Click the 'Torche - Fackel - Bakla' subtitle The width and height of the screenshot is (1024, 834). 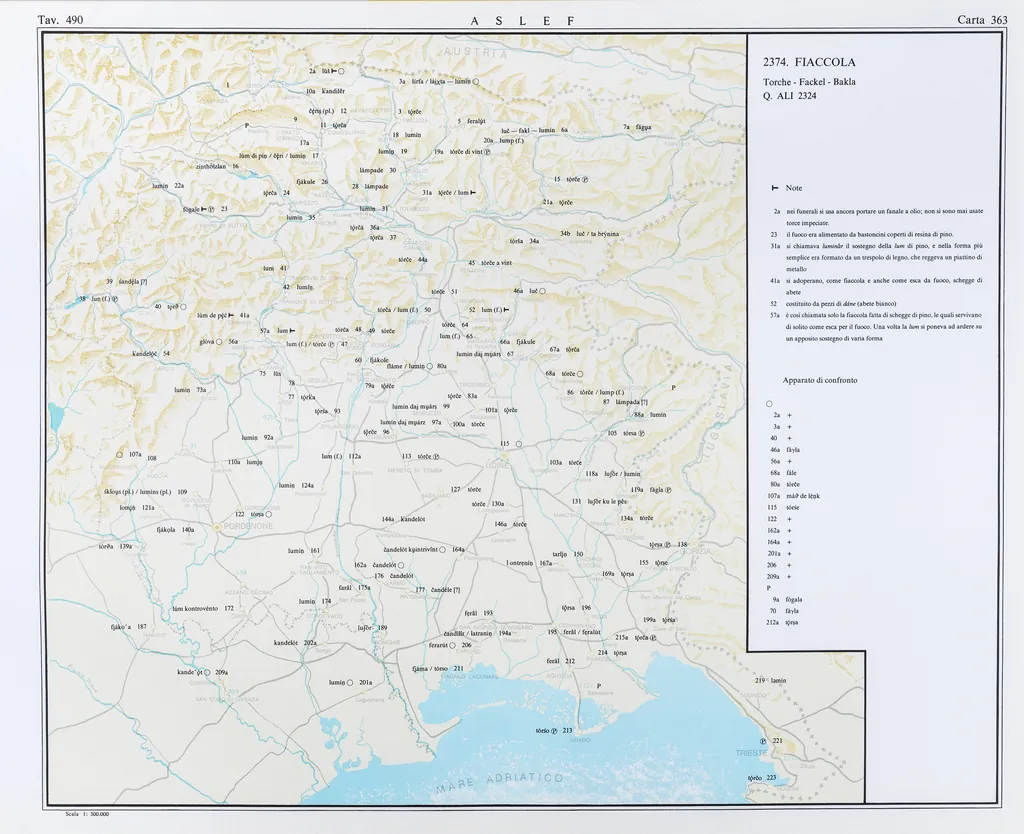pyautogui.click(x=809, y=81)
